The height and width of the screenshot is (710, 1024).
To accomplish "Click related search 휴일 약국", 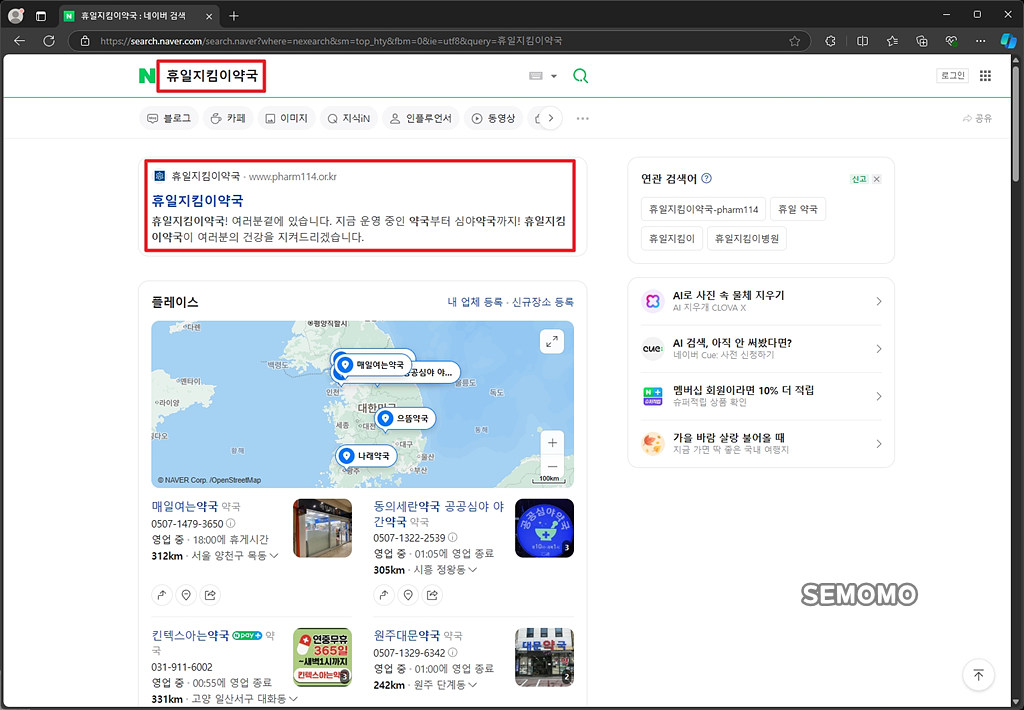I will pyautogui.click(x=797, y=210).
